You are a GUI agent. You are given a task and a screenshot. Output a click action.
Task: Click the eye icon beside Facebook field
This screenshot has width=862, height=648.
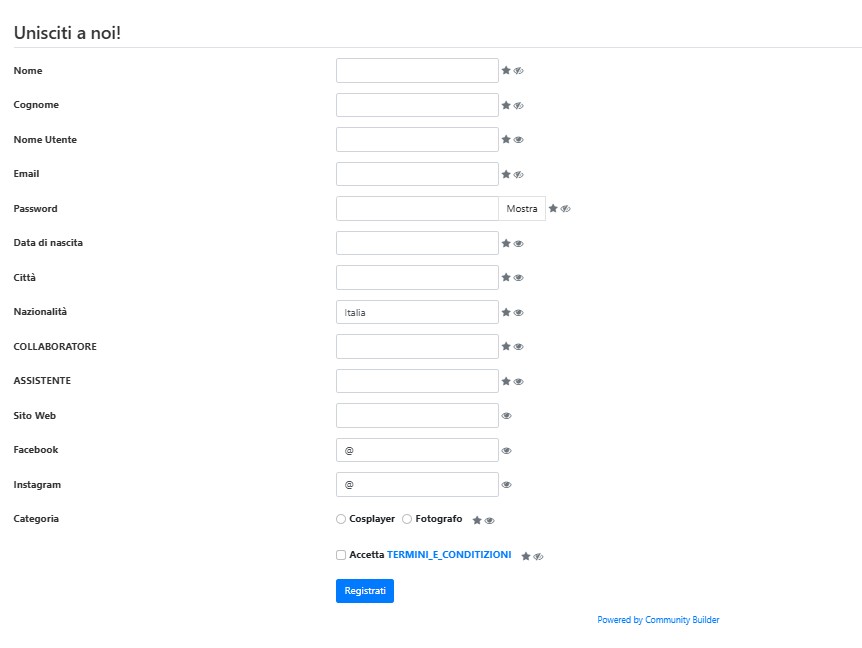(x=506, y=451)
